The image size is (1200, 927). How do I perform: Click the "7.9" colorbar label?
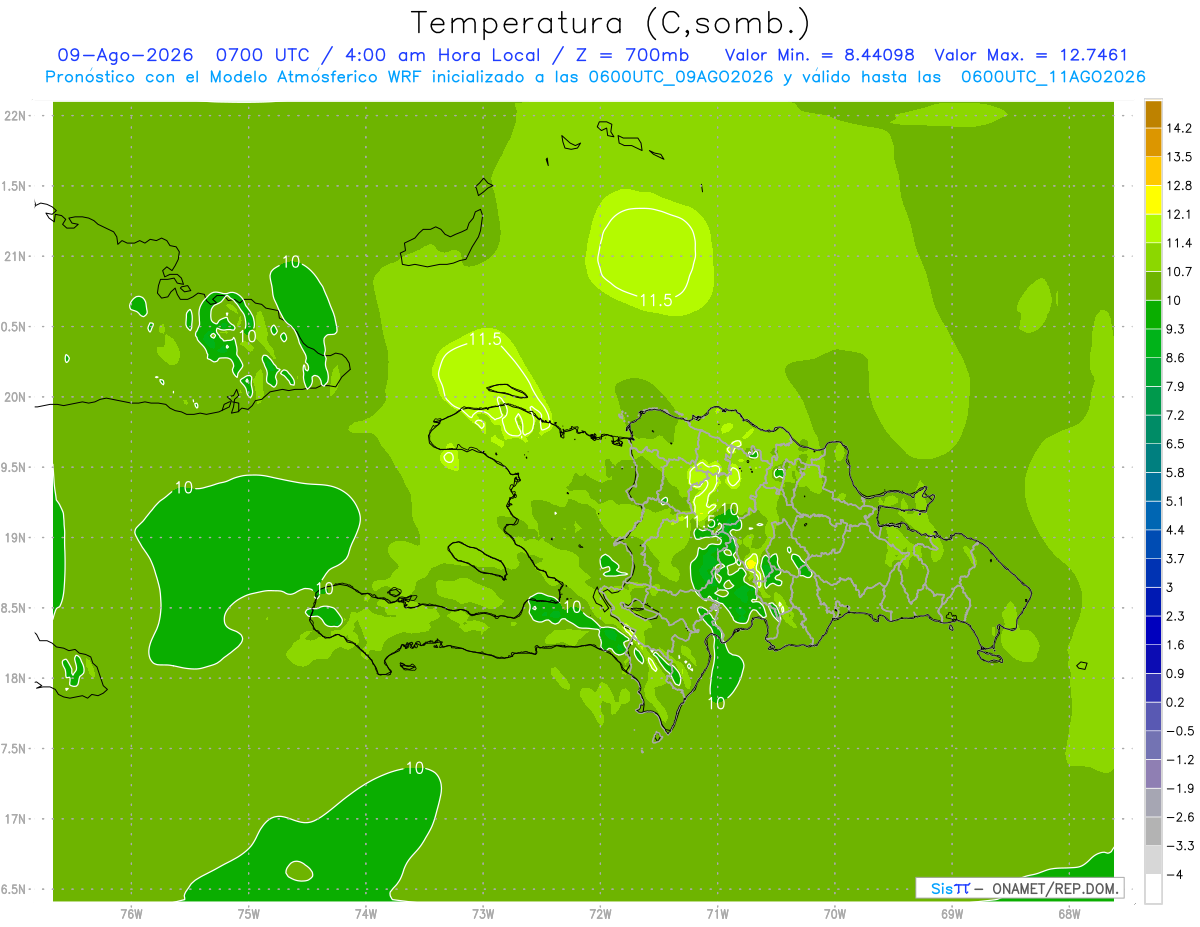[x=1176, y=386]
